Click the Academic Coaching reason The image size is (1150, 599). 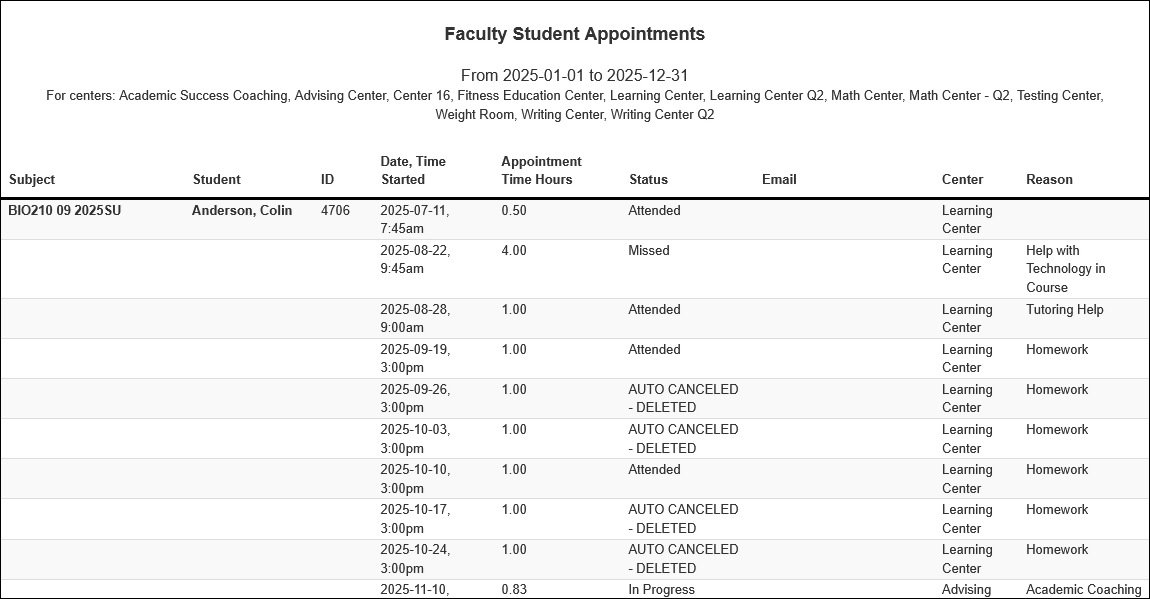point(1083,590)
